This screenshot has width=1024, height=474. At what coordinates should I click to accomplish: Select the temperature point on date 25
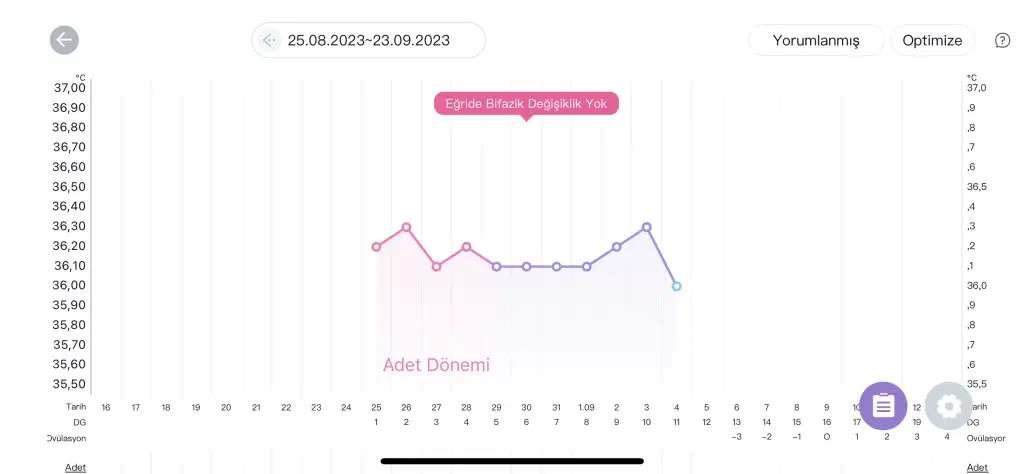(376, 246)
